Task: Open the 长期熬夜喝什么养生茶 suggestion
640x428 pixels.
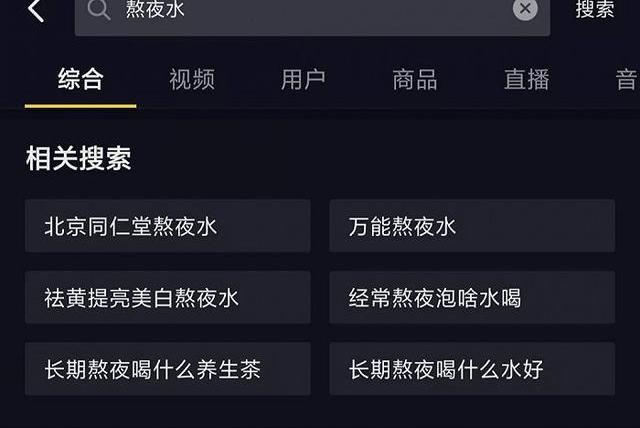Action: point(168,370)
